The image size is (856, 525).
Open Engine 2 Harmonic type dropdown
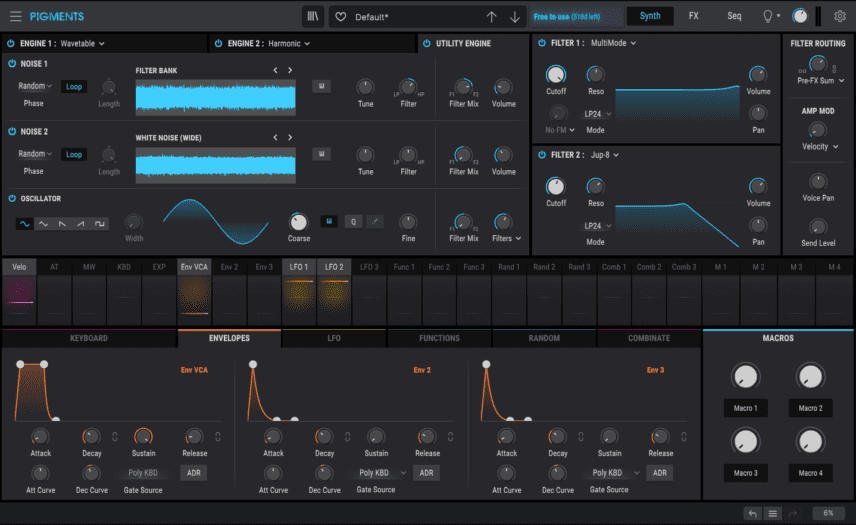click(x=289, y=43)
